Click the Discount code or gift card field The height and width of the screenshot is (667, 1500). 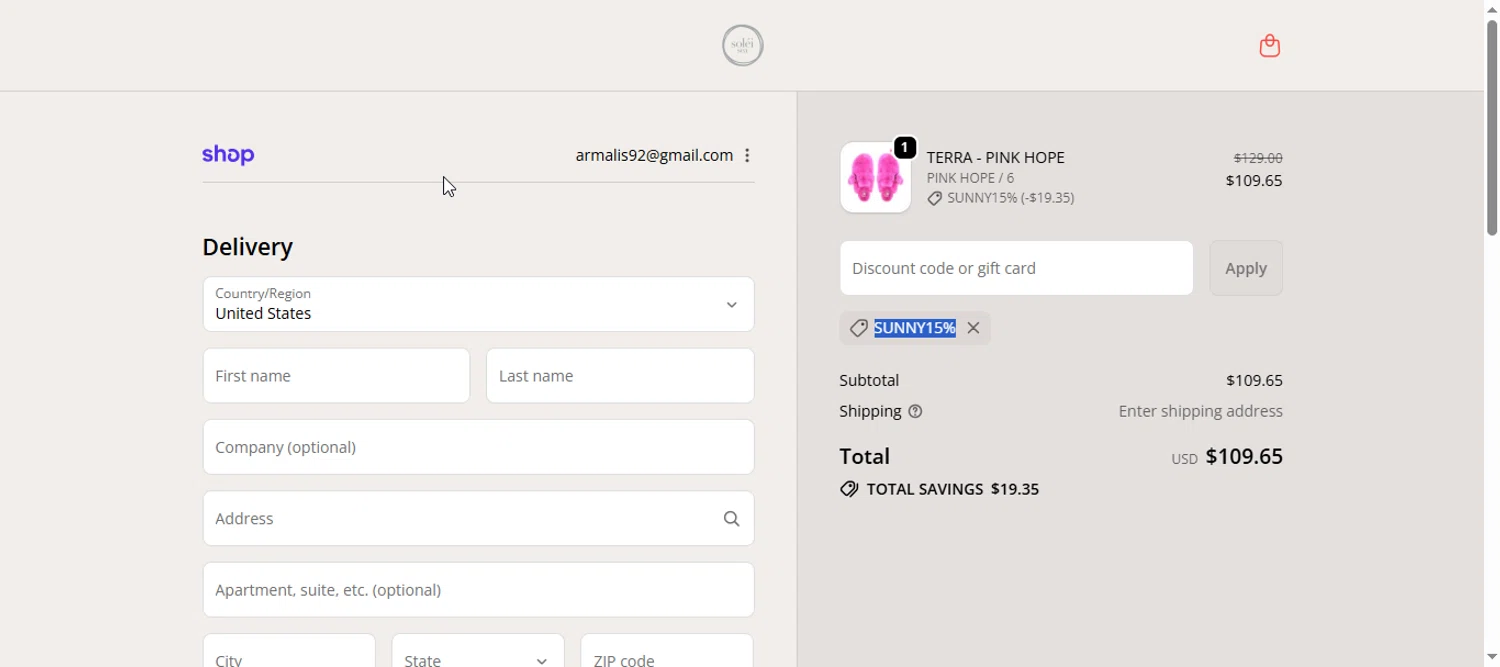tap(1016, 268)
